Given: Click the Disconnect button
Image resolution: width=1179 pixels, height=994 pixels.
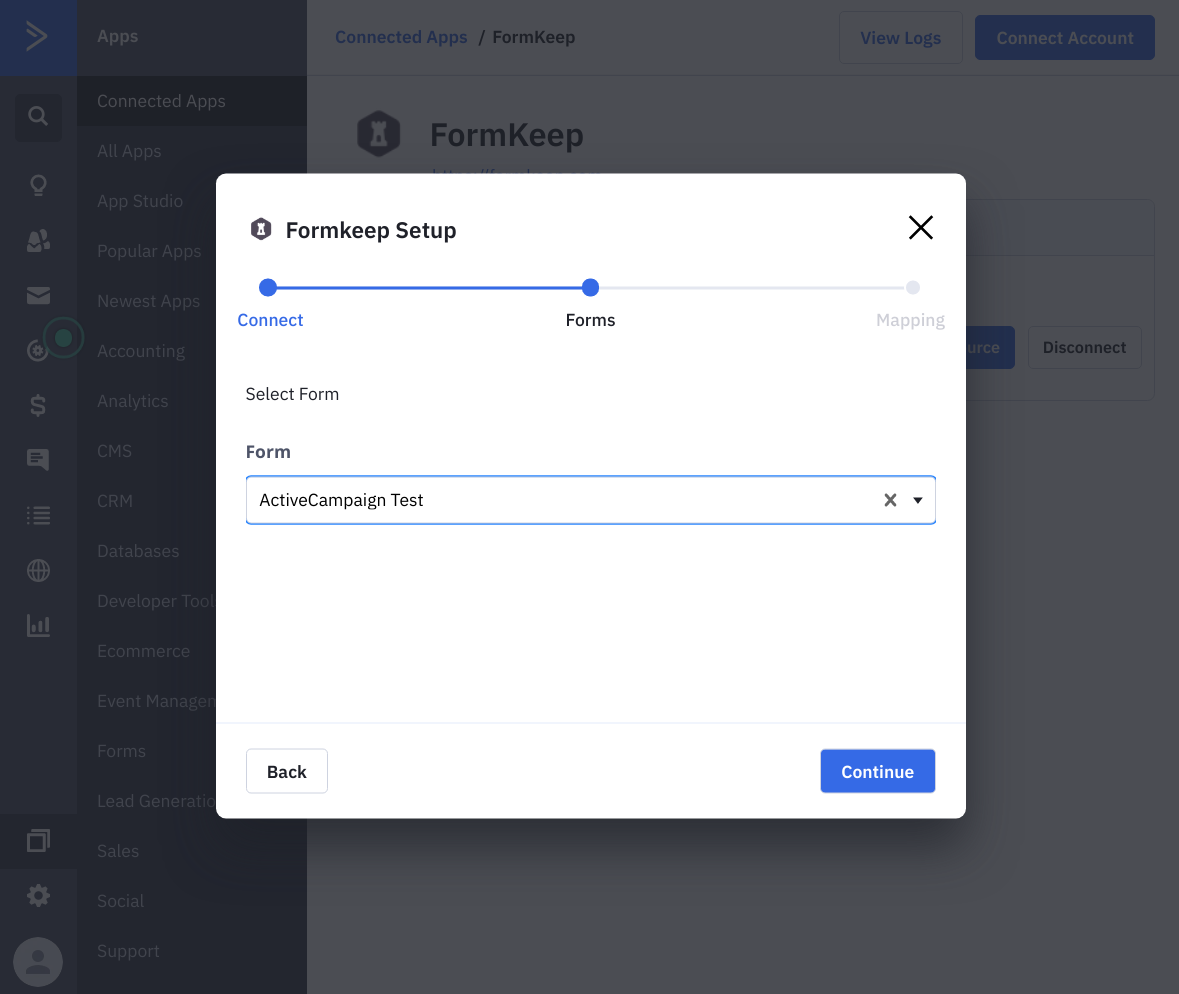Looking at the screenshot, I should tap(1084, 347).
